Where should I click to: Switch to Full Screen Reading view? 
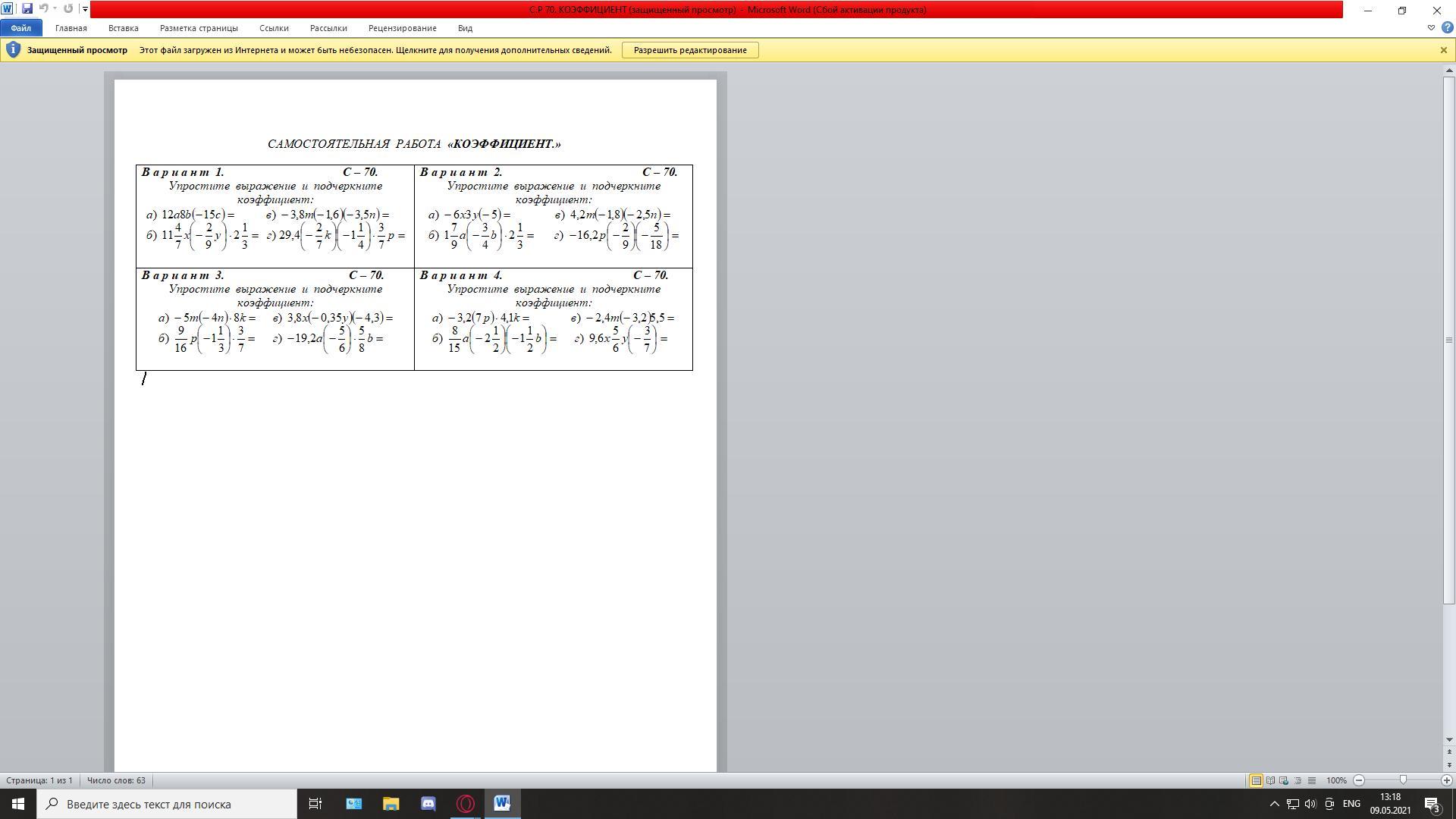tap(1270, 780)
